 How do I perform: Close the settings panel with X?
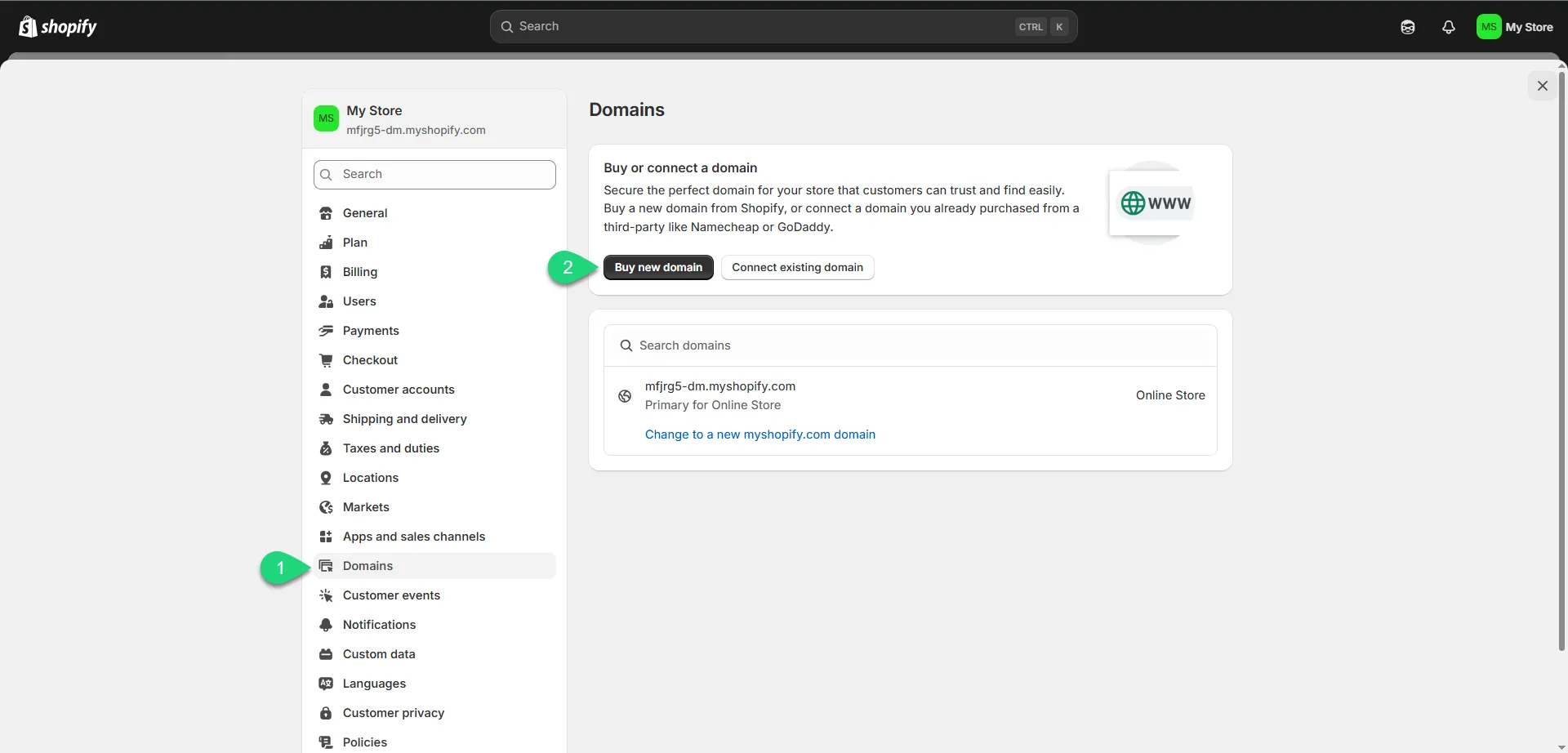click(1542, 86)
